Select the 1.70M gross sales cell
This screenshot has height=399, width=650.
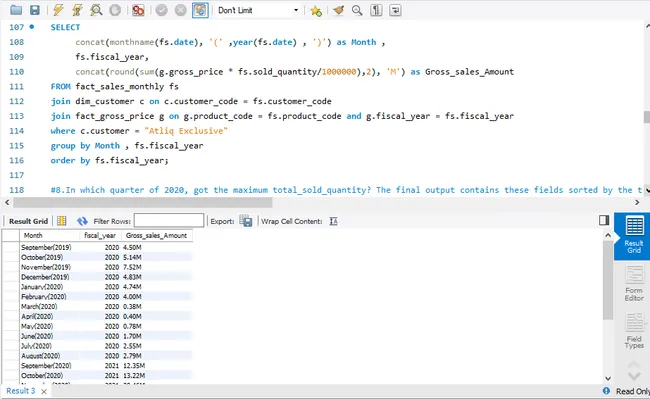pyautogui.click(x=156, y=336)
